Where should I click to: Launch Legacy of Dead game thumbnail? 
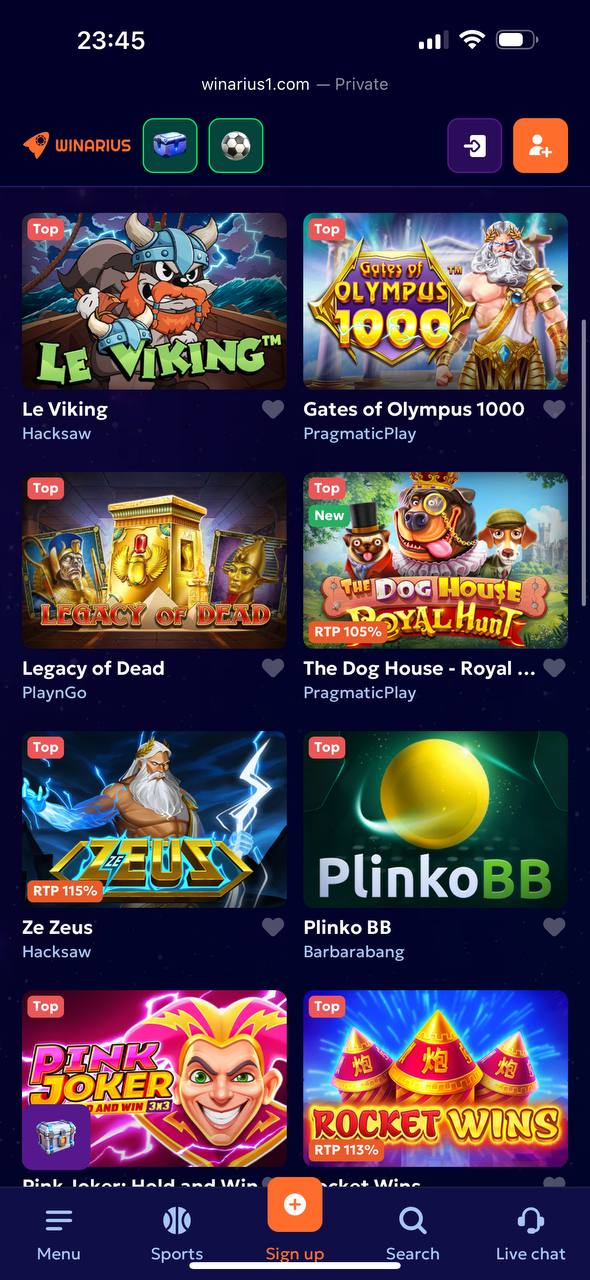(154, 560)
